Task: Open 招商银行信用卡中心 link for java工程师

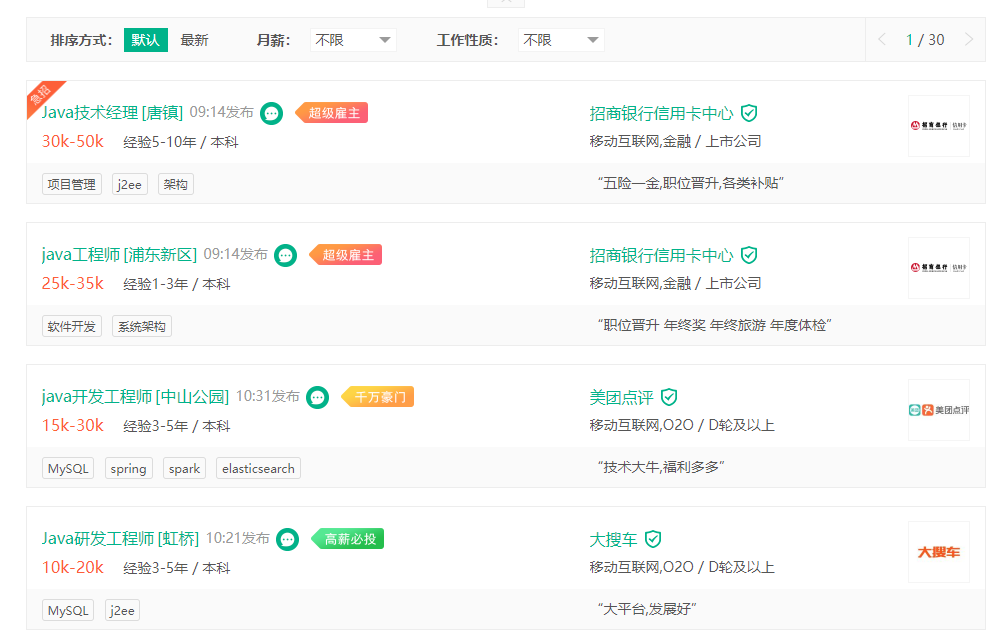Action: coord(661,255)
